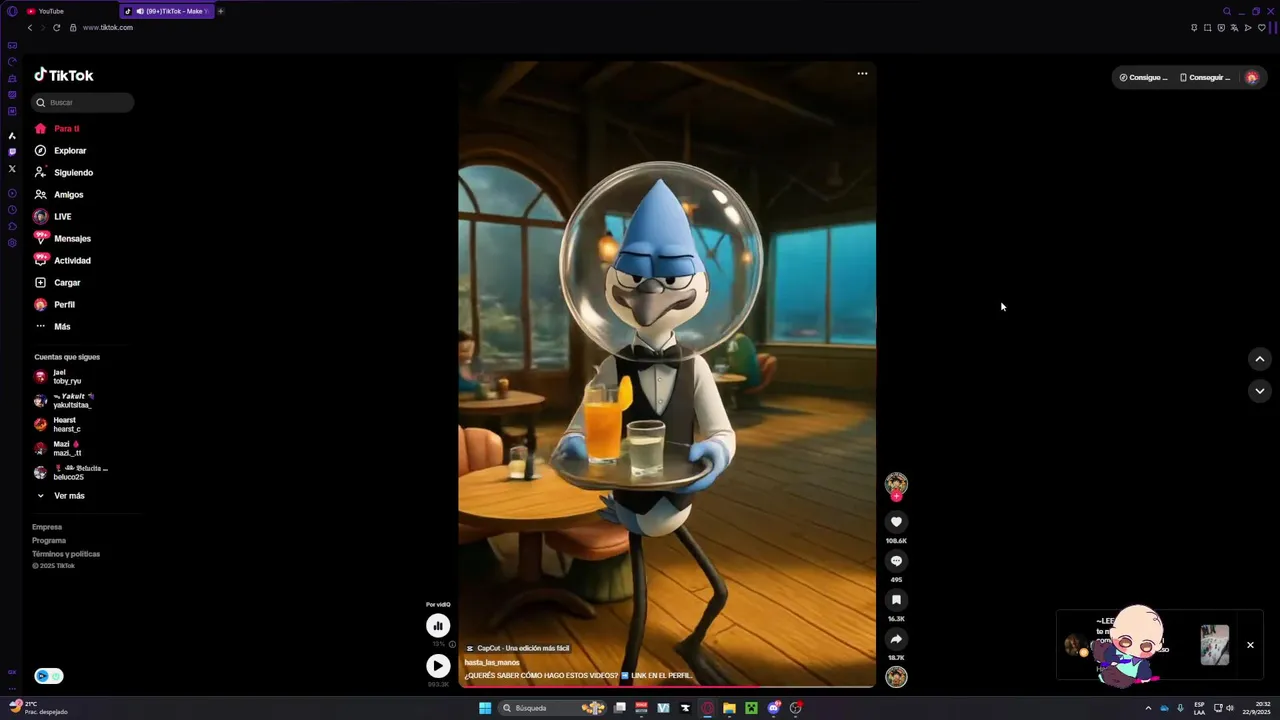Go to next video with down chevron
The image size is (1280, 720).
(x=1259, y=391)
